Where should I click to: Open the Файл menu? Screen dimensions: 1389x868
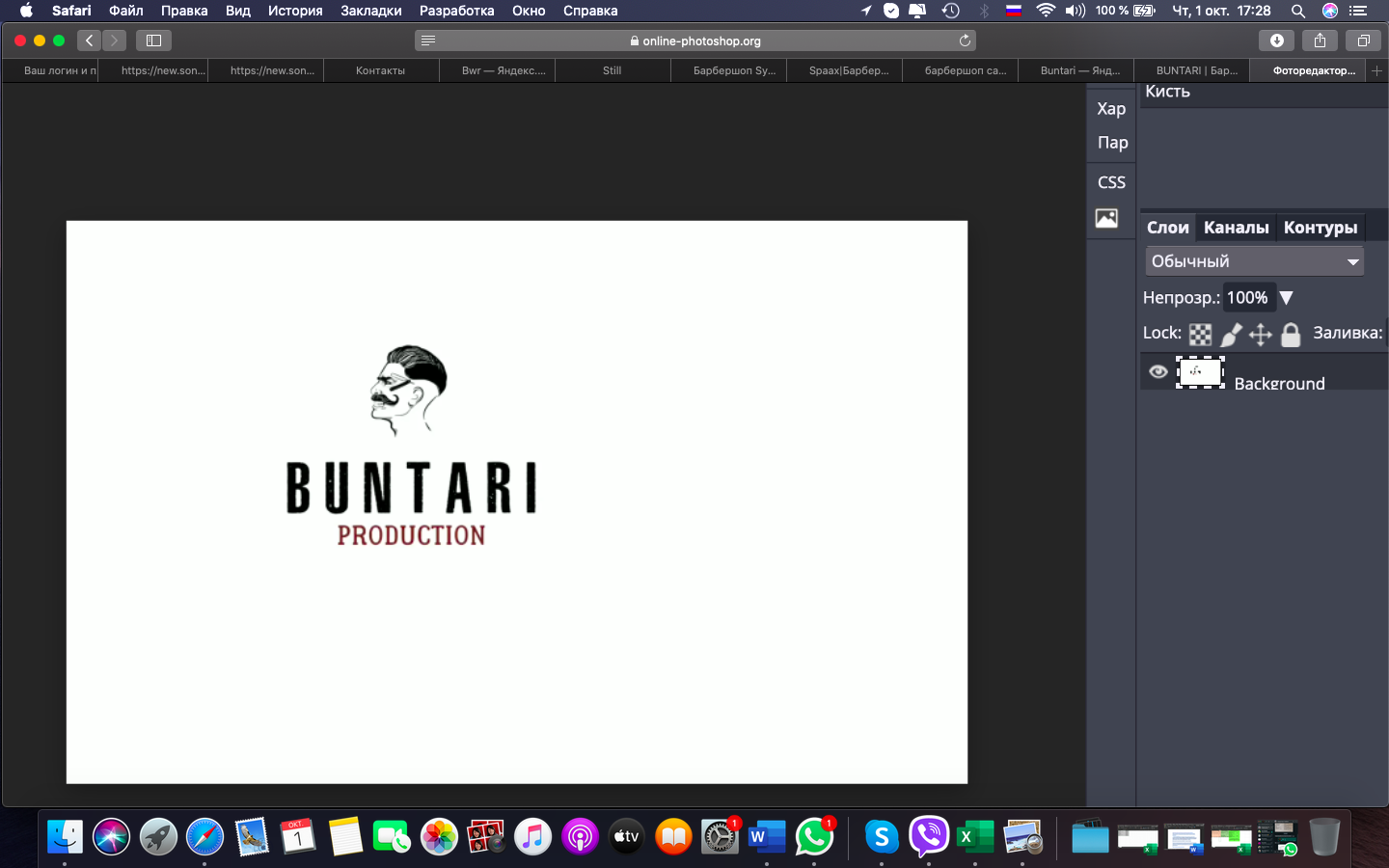126,11
